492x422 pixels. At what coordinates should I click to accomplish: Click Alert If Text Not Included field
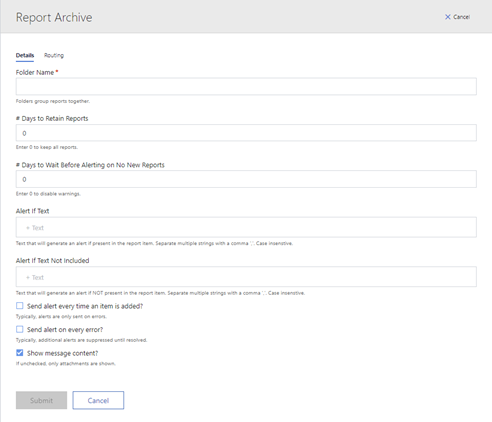point(246,277)
